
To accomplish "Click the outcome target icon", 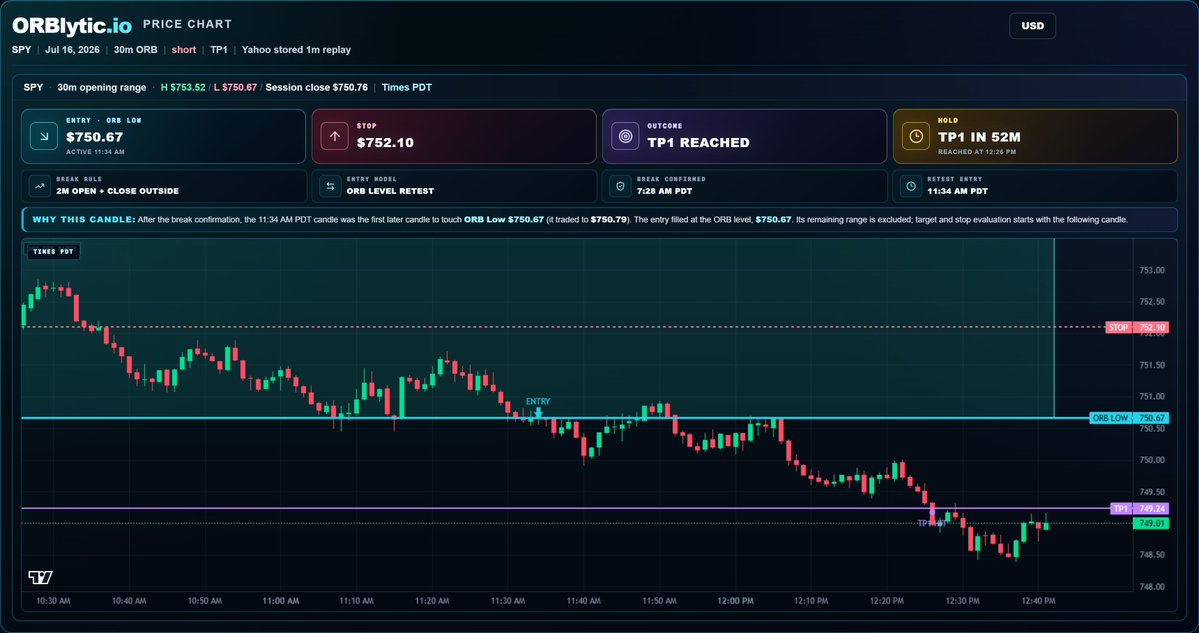I will click(625, 136).
